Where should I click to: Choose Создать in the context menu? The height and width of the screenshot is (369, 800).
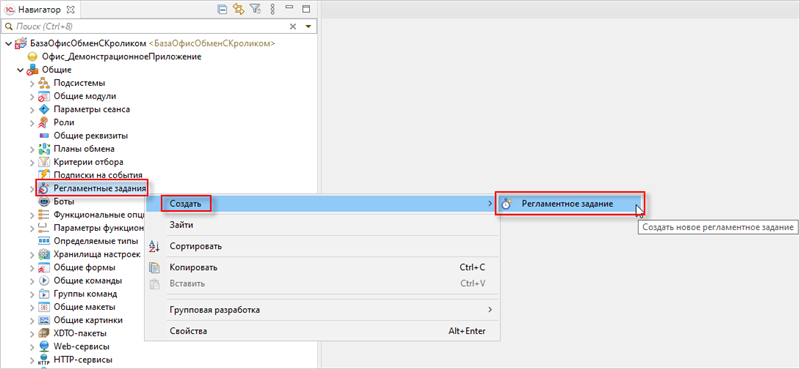[186, 204]
